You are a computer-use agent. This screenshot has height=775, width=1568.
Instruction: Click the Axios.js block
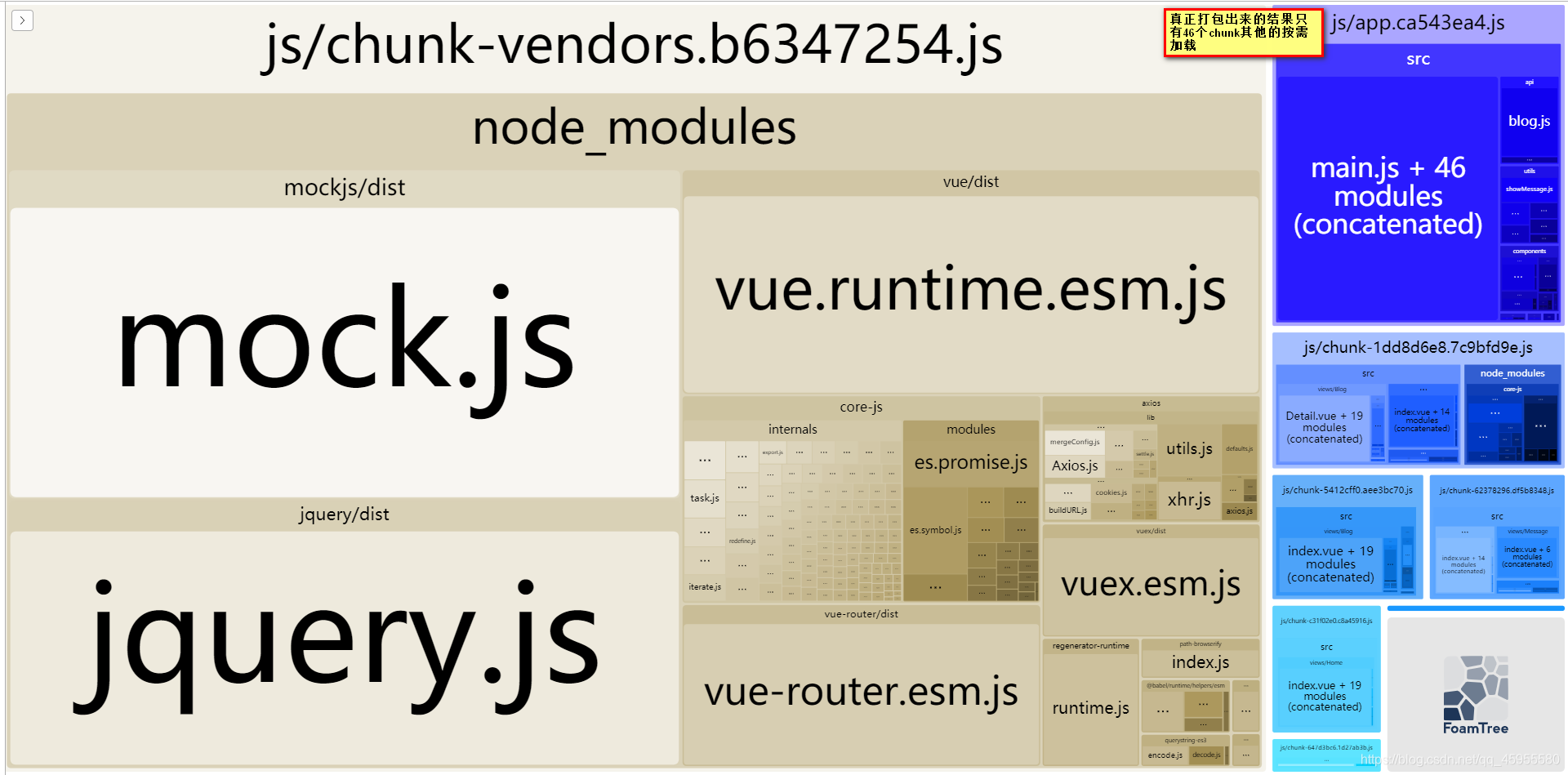coord(1075,466)
